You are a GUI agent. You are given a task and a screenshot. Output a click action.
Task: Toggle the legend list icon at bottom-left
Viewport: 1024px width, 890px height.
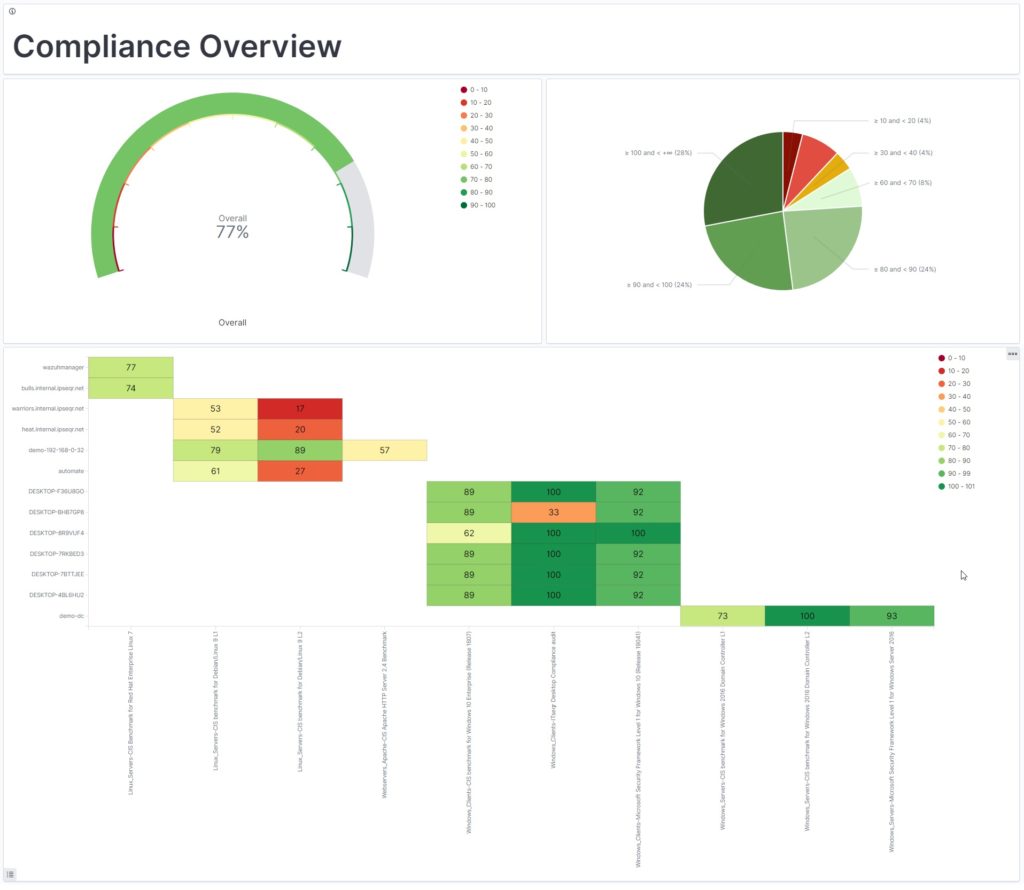(x=11, y=874)
